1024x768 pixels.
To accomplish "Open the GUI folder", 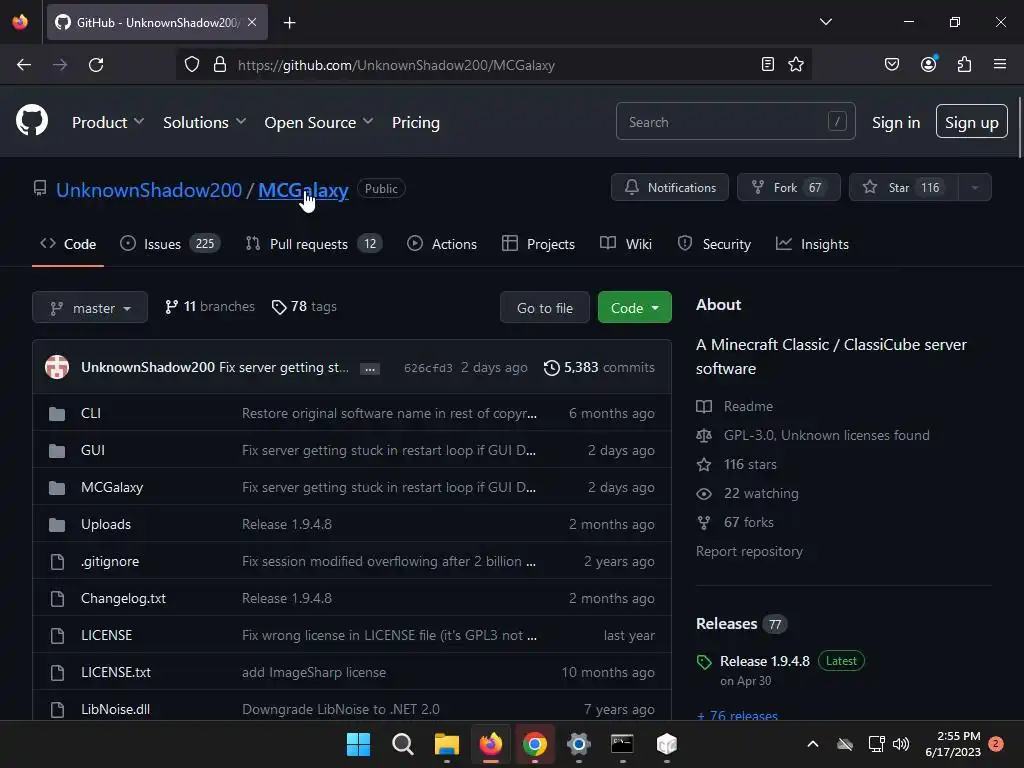I will click(93, 450).
